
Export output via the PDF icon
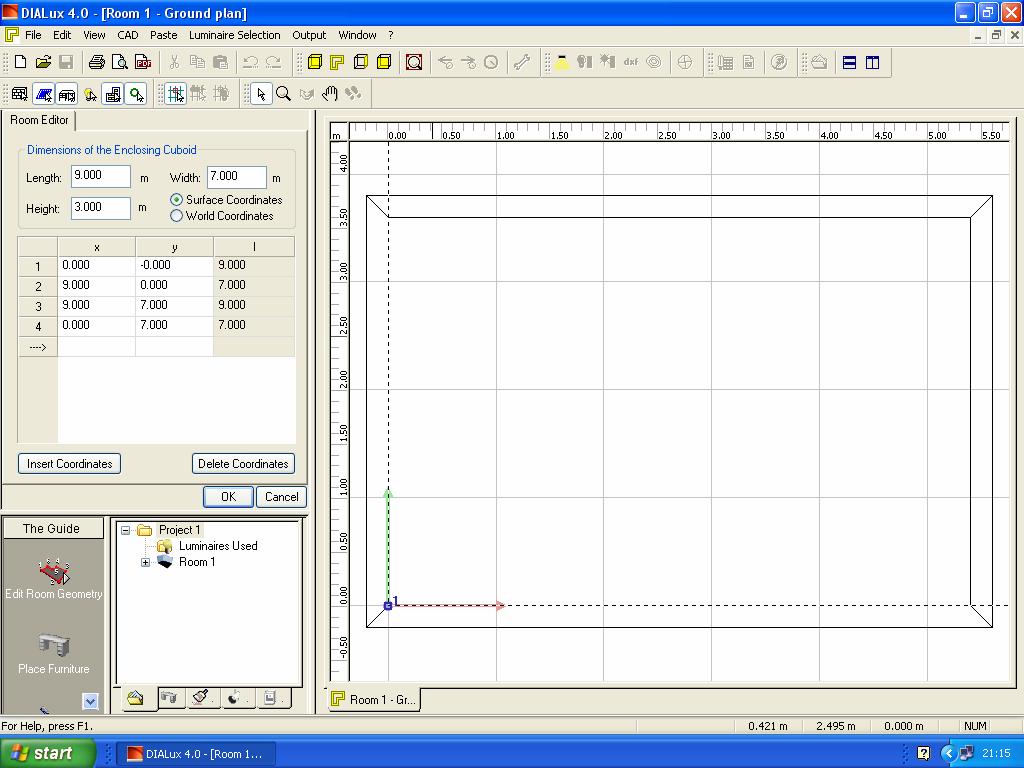tap(143, 62)
